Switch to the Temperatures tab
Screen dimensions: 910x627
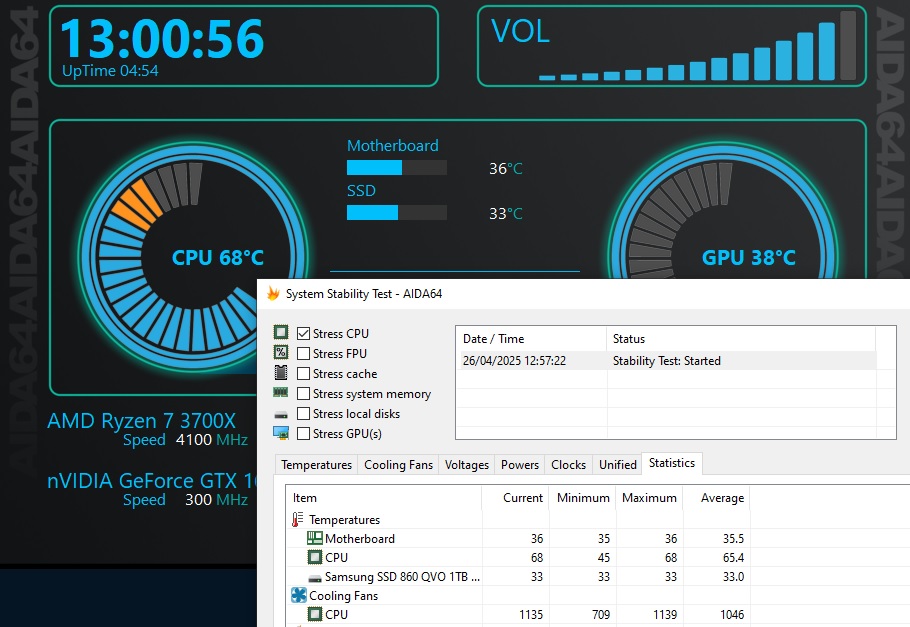(316, 464)
